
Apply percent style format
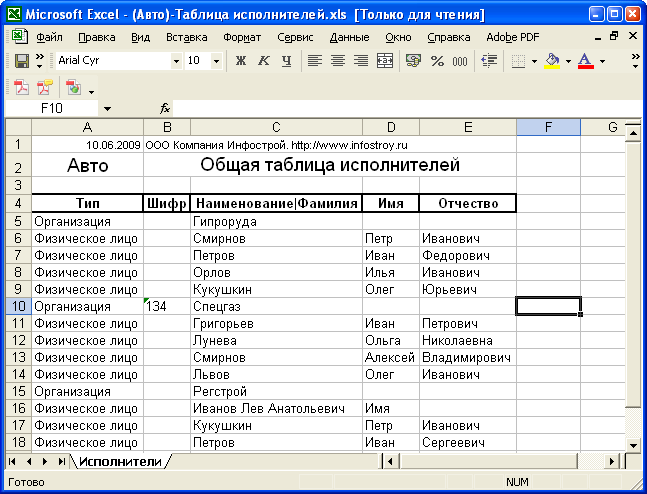point(437,61)
